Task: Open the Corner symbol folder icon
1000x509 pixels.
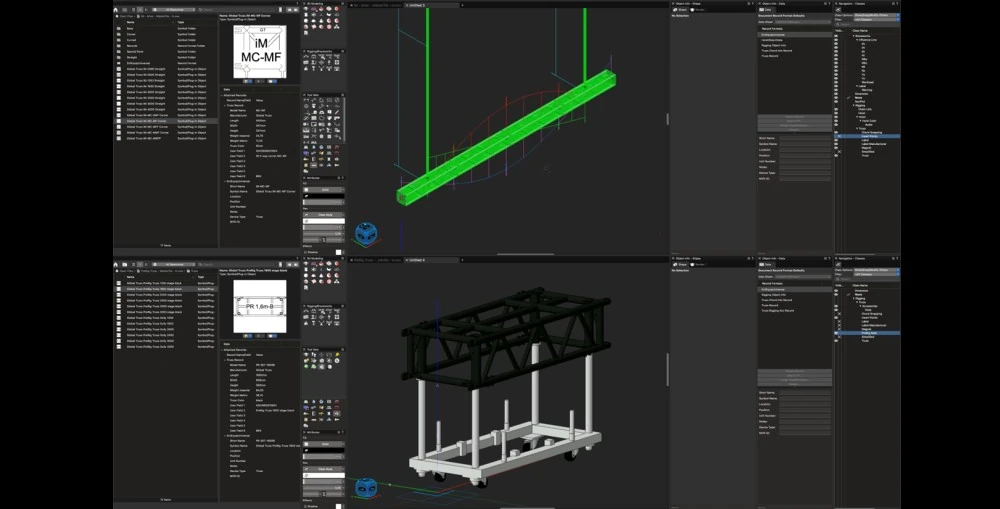Action: point(117,35)
